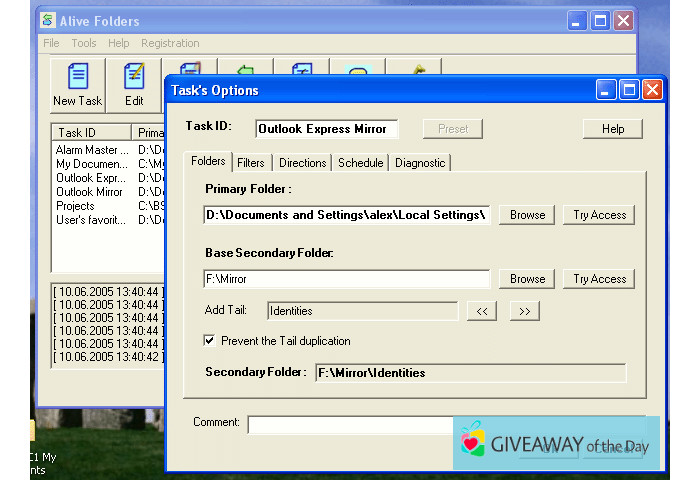Open the Schedule tab

(x=360, y=163)
